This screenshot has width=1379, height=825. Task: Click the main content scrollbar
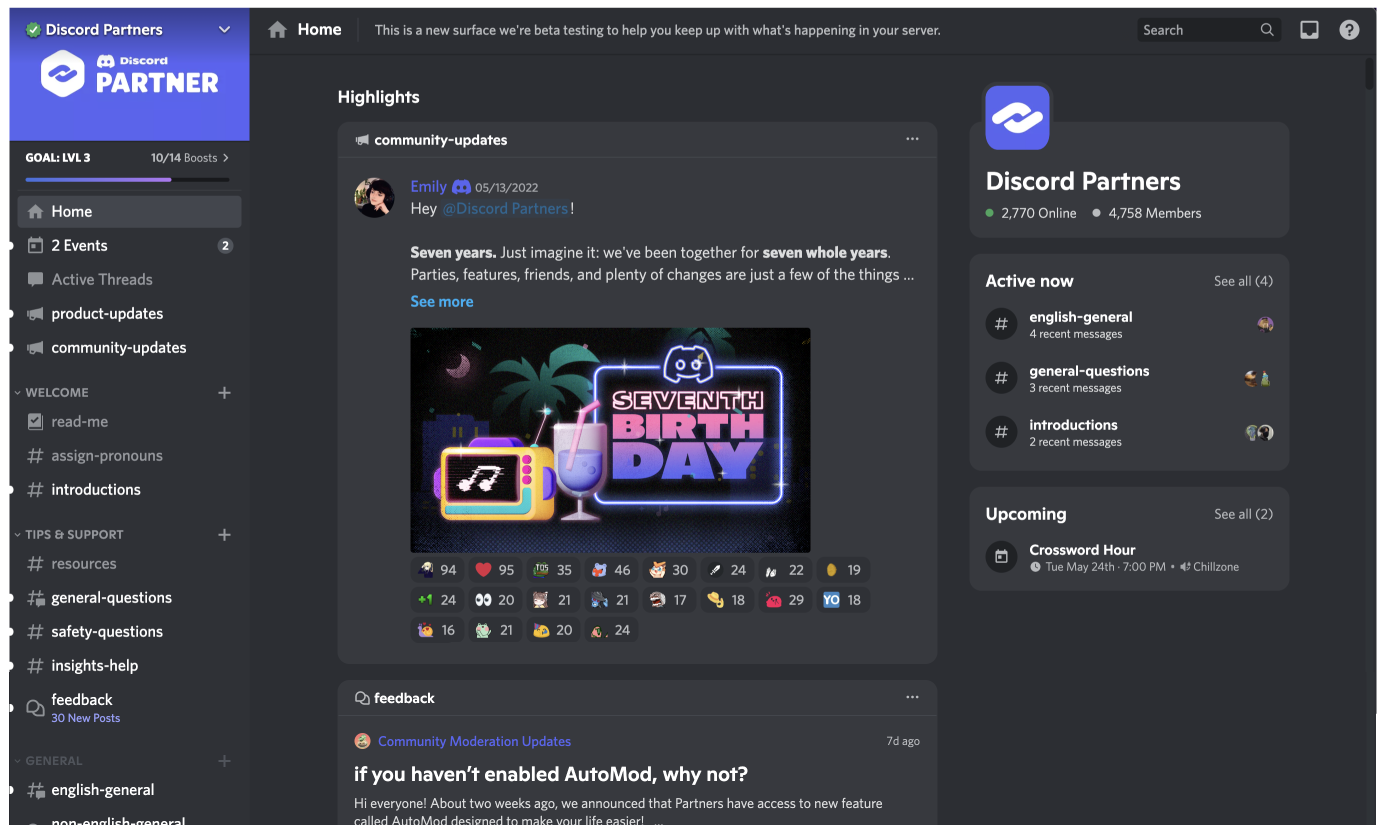1370,76
